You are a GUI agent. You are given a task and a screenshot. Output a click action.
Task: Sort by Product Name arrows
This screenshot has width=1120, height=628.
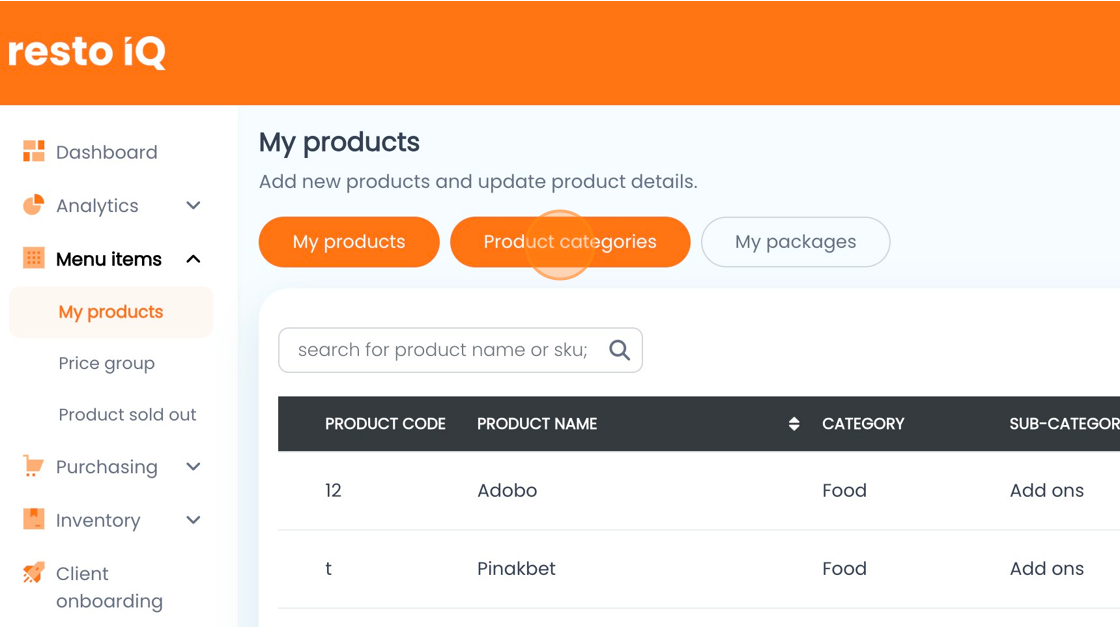794,424
